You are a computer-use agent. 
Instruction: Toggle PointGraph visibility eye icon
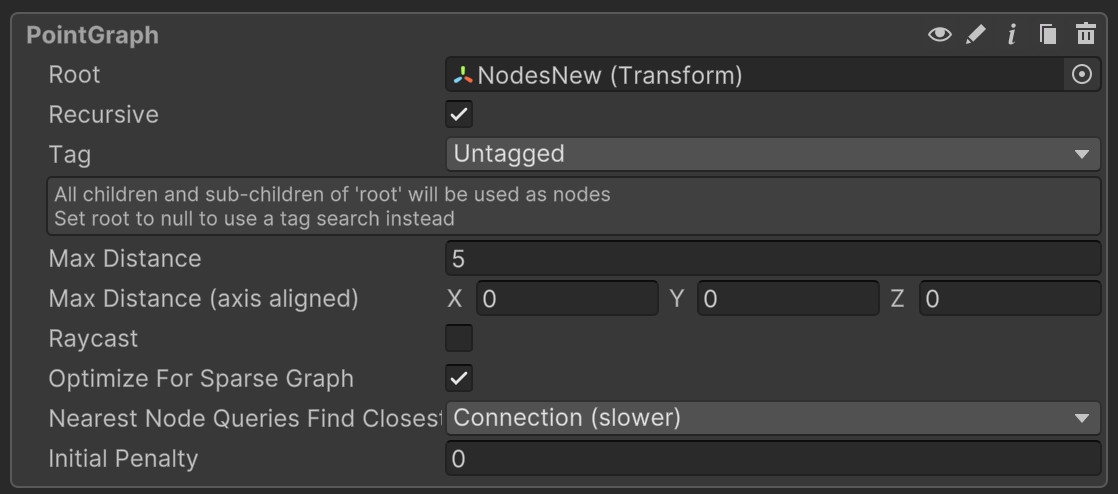[939, 35]
